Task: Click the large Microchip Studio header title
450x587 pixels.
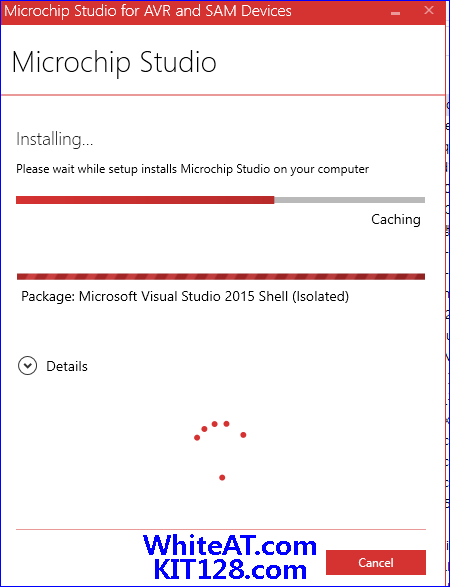Action: click(x=114, y=62)
